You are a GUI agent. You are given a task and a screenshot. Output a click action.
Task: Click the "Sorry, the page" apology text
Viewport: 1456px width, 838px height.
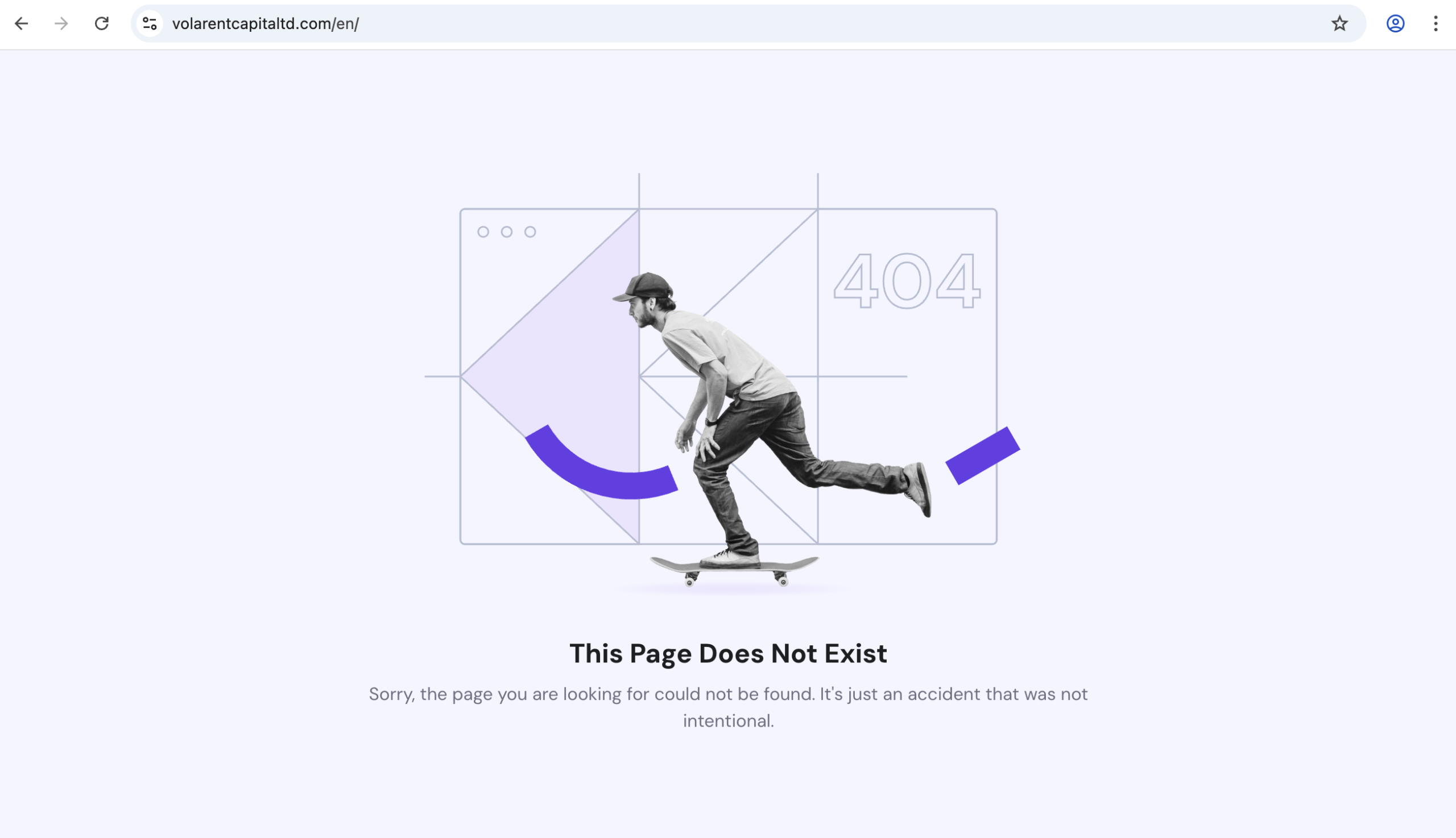[x=727, y=694]
